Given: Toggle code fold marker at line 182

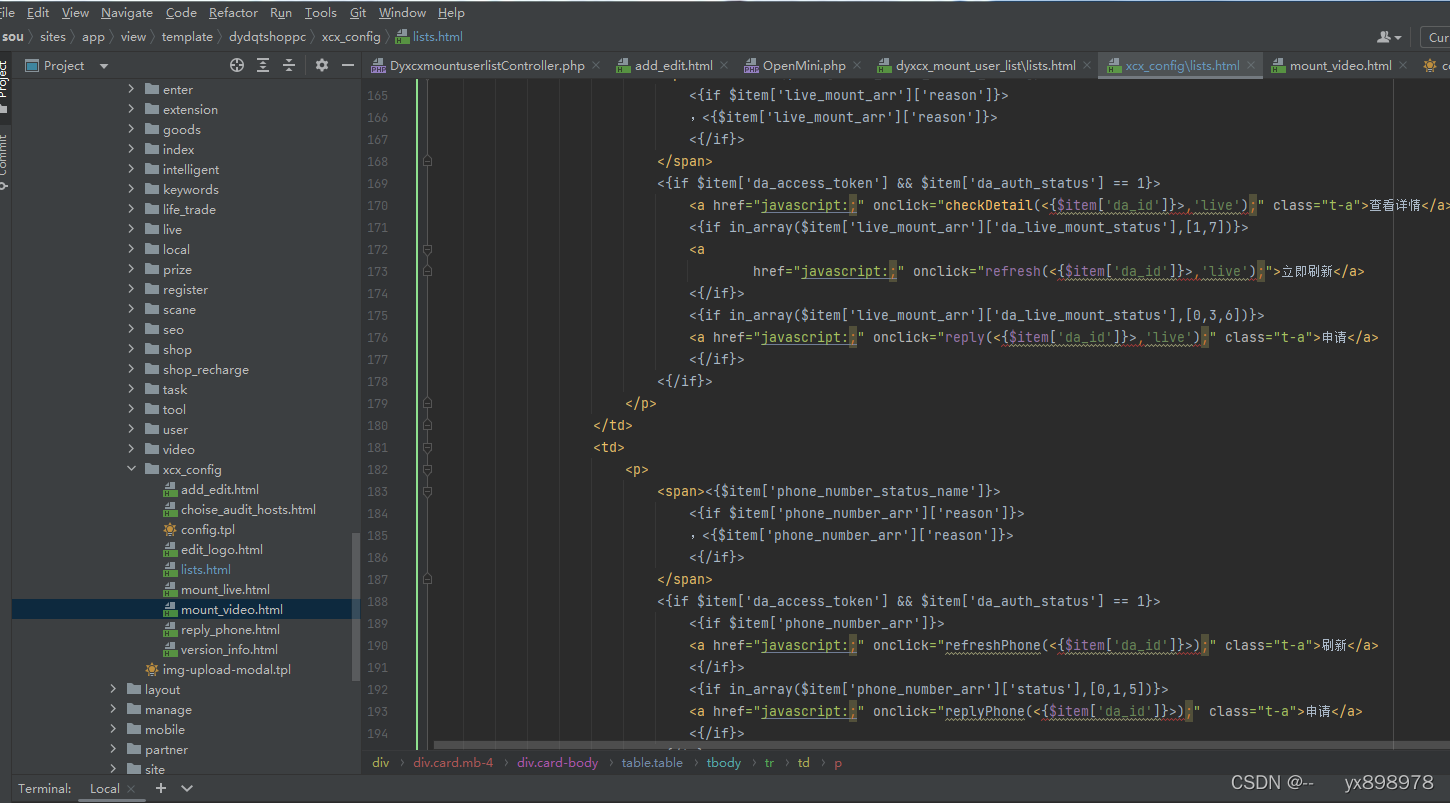Looking at the screenshot, I should (x=427, y=469).
